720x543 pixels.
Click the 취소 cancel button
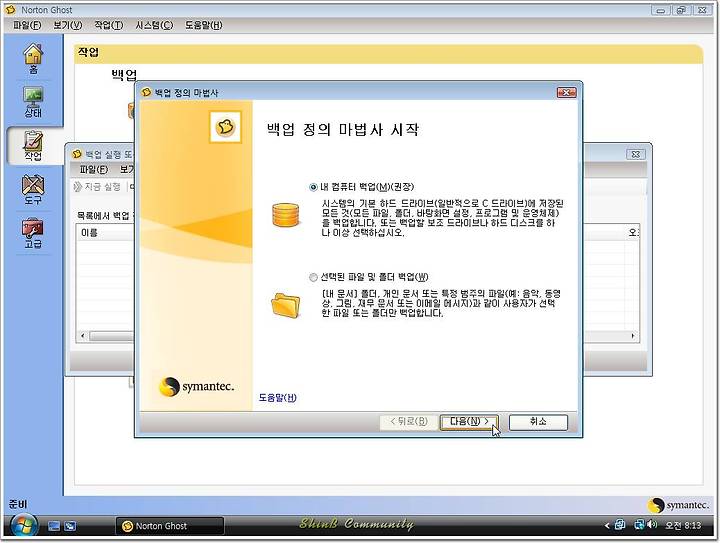(x=538, y=422)
